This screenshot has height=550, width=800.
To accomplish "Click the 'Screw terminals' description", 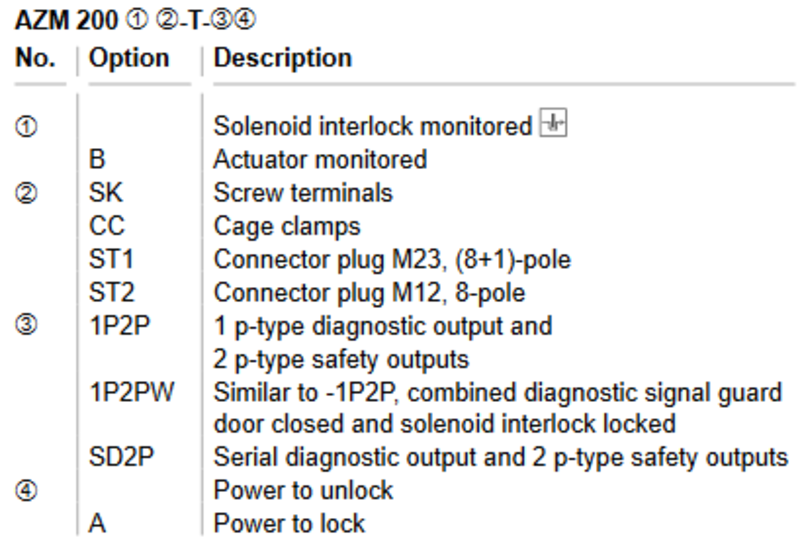I will (303, 193).
